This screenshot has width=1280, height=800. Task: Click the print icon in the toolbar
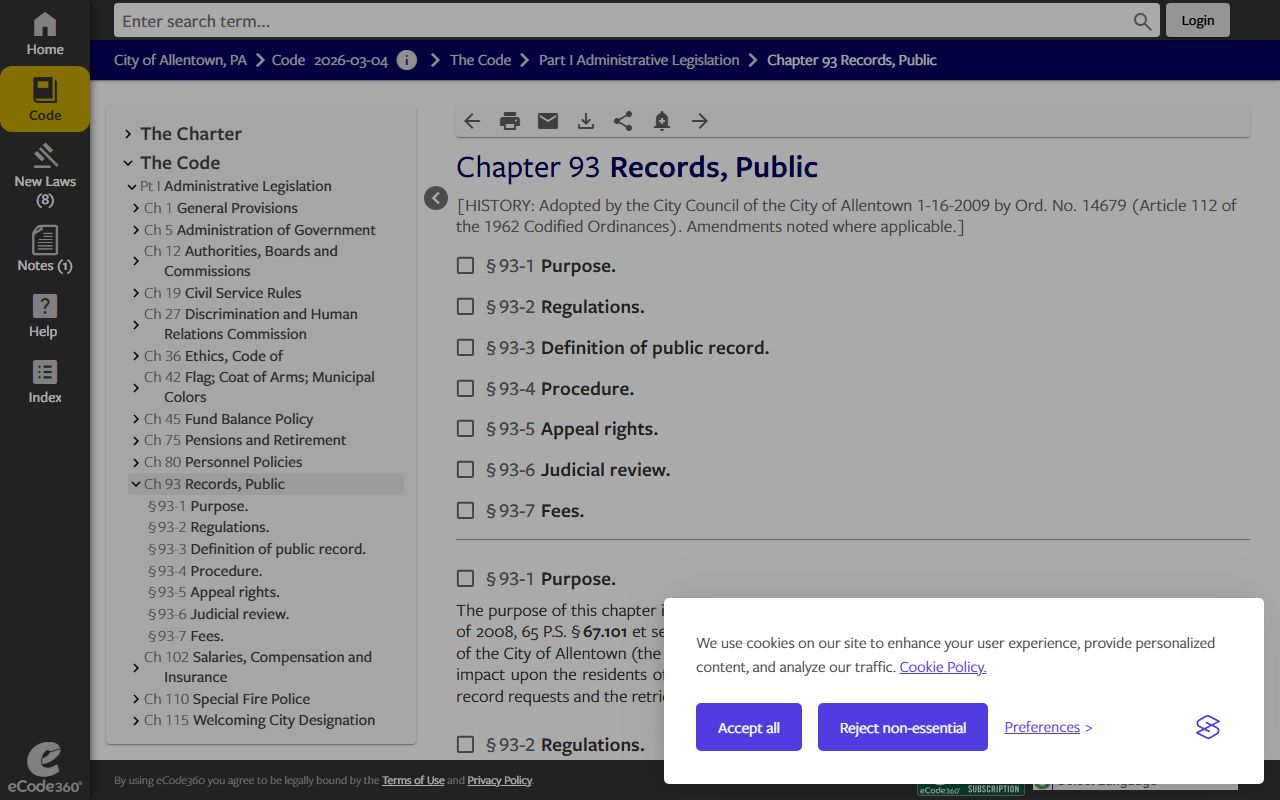510,121
